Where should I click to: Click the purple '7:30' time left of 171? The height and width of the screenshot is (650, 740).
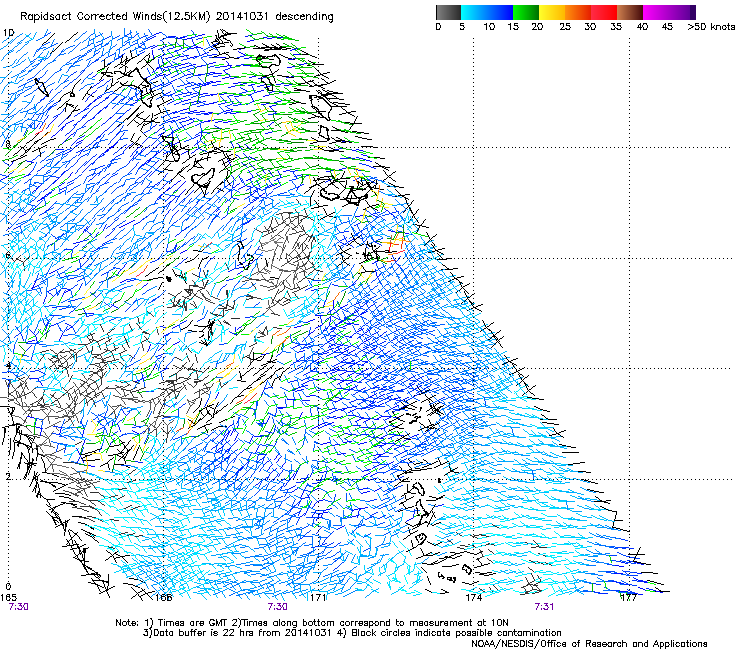(x=278, y=607)
